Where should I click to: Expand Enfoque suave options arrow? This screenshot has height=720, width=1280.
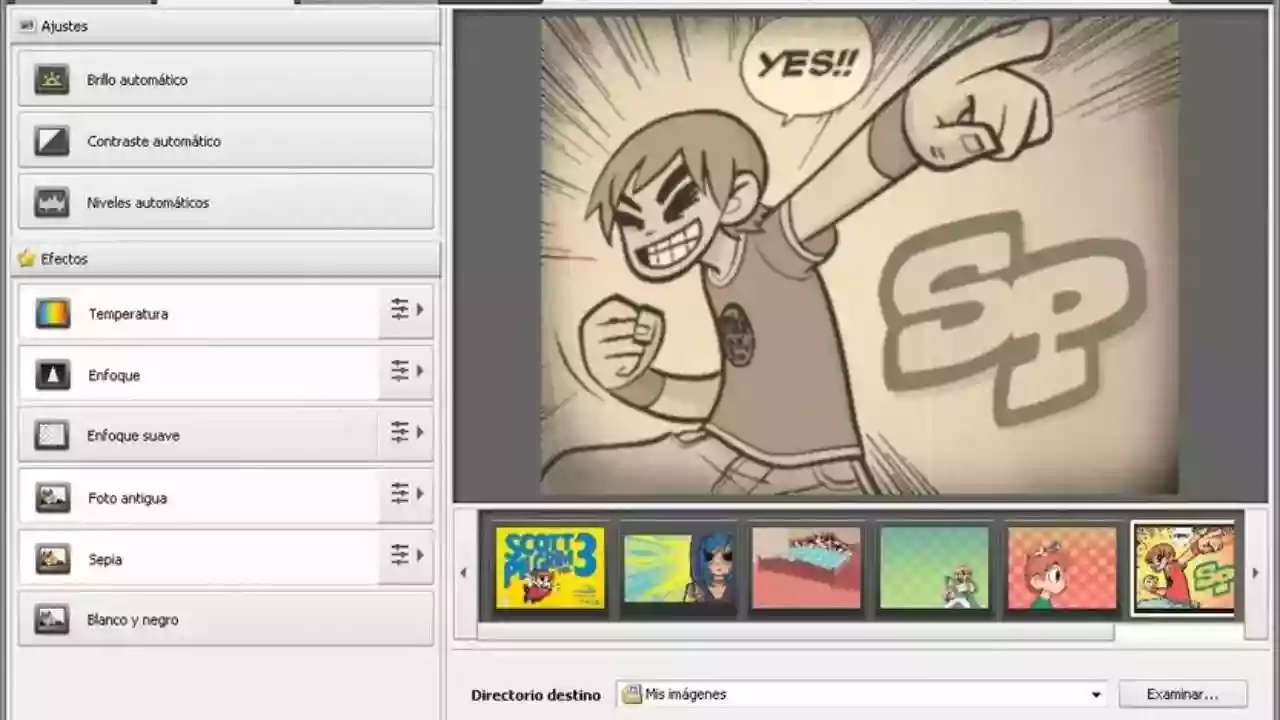coord(421,432)
